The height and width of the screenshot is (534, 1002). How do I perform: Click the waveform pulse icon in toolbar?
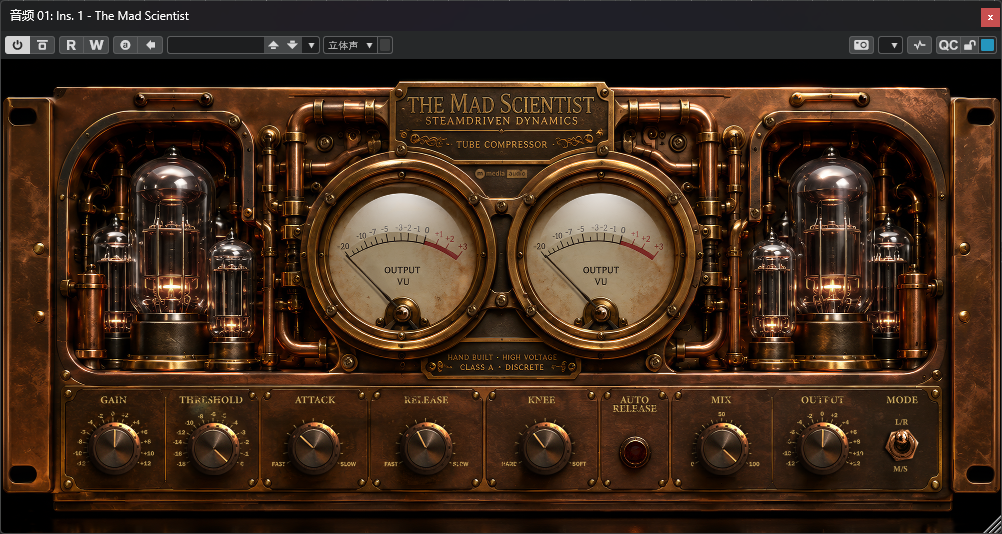pos(920,45)
